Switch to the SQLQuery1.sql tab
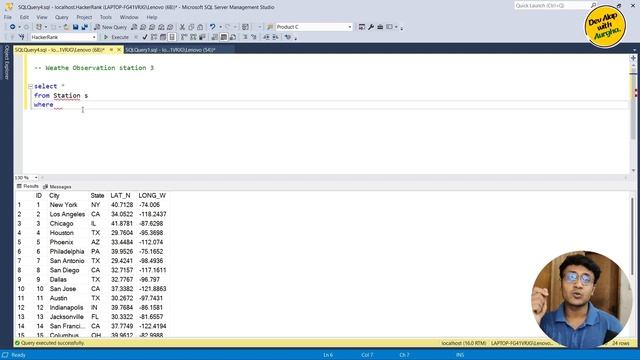 [170, 50]
